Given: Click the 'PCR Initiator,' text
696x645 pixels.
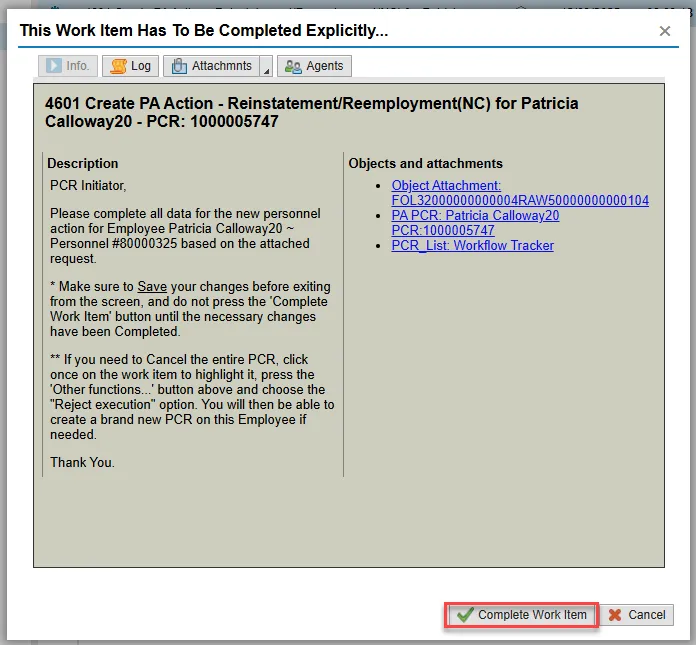Looking at the screenshot, I should pyautogui.click(x=88, y=186).
